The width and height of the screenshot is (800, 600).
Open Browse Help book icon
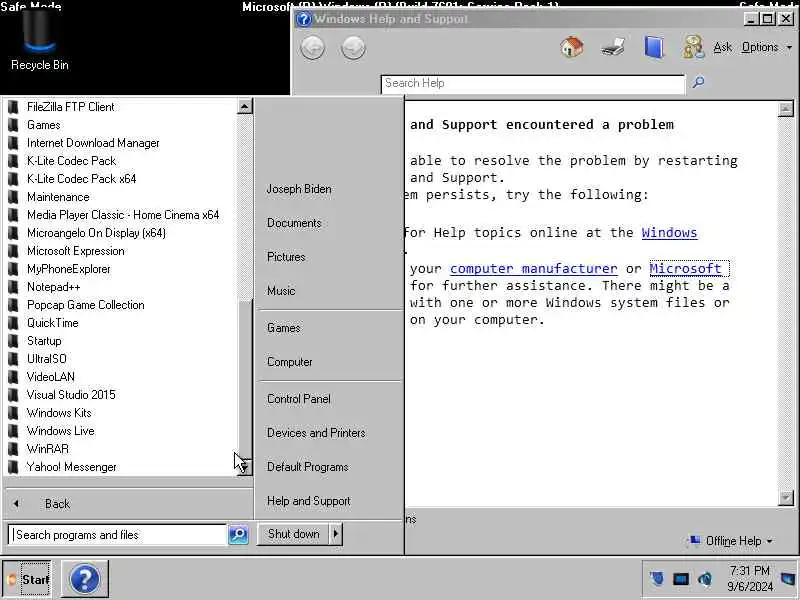point(654,47)
